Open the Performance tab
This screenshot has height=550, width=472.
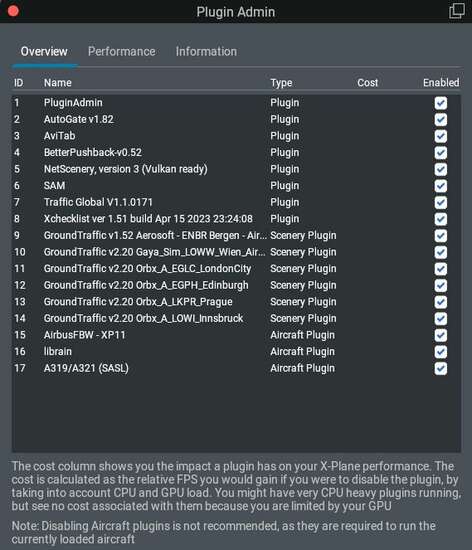click(122, 52)
